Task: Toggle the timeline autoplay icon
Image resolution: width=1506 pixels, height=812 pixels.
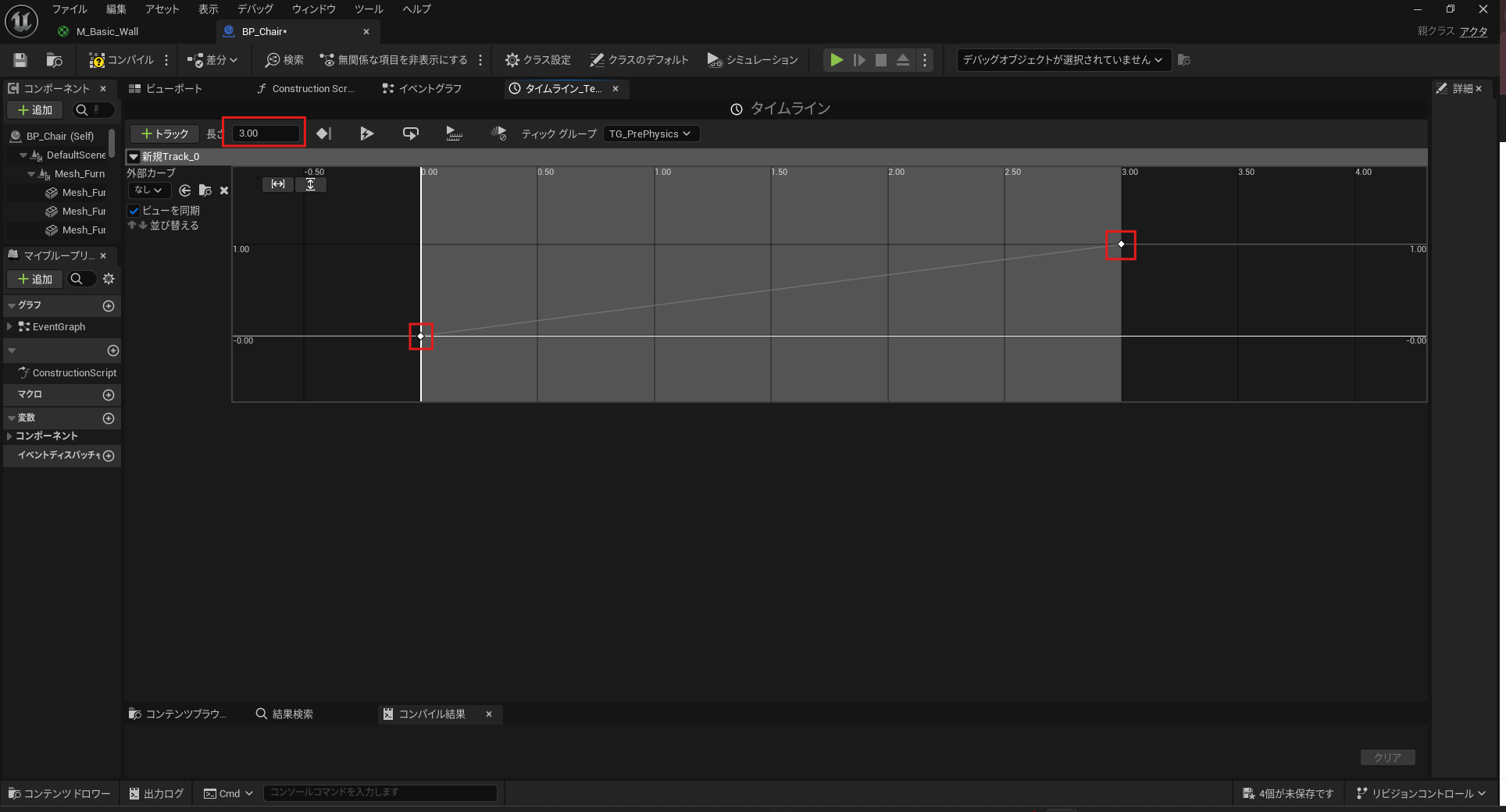Action: pos(366,134)
